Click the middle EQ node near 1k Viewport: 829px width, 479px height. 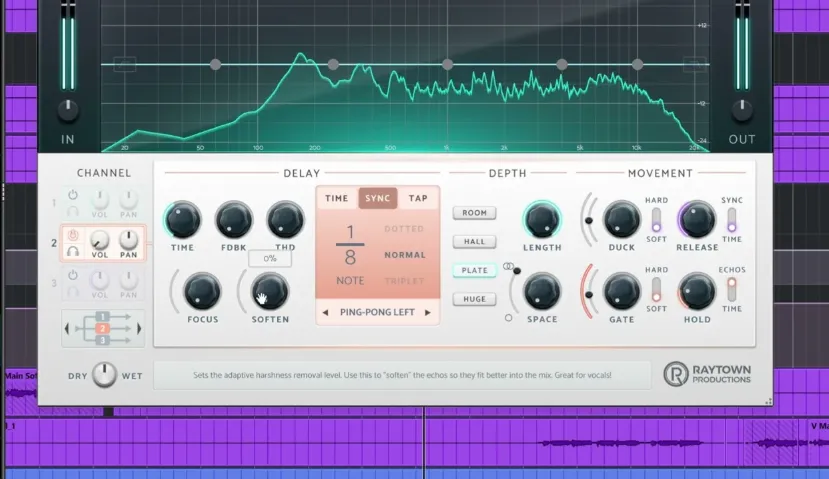tap(447, 65)
